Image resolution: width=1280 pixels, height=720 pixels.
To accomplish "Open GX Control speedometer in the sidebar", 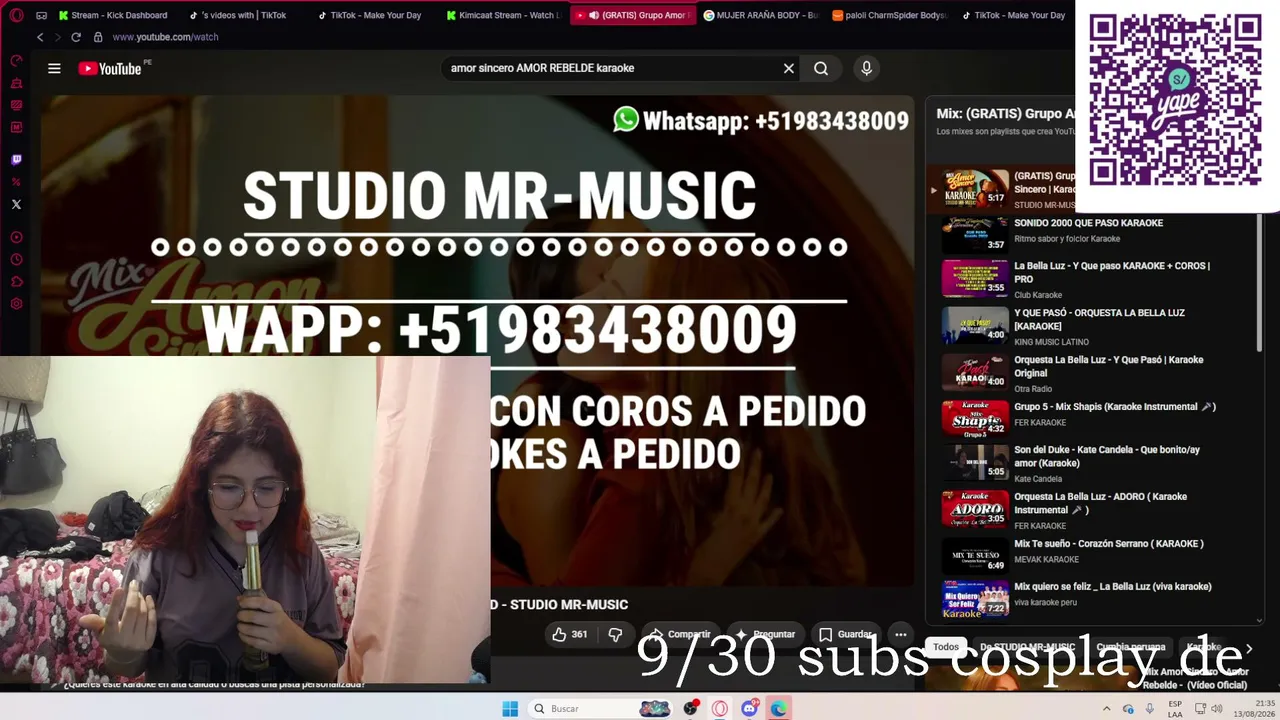I will coord(16,60).
